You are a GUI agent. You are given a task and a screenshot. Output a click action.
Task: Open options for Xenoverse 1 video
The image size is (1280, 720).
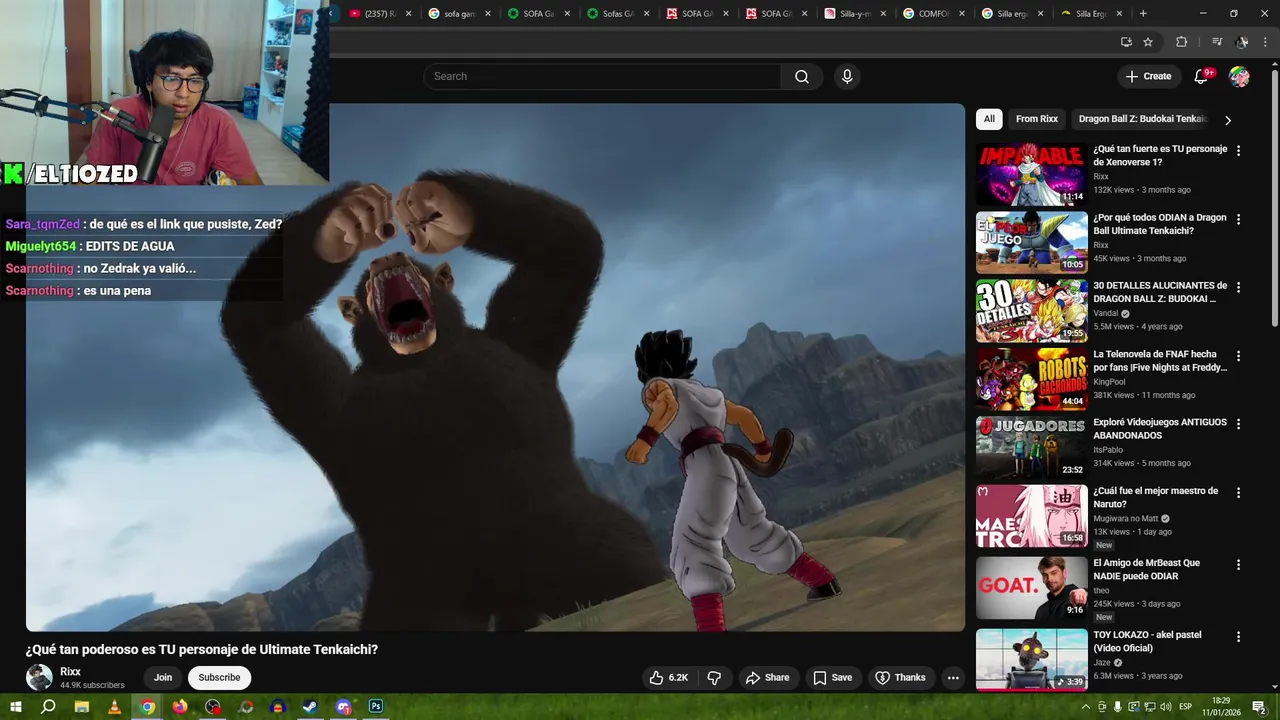coord(1238,151)
